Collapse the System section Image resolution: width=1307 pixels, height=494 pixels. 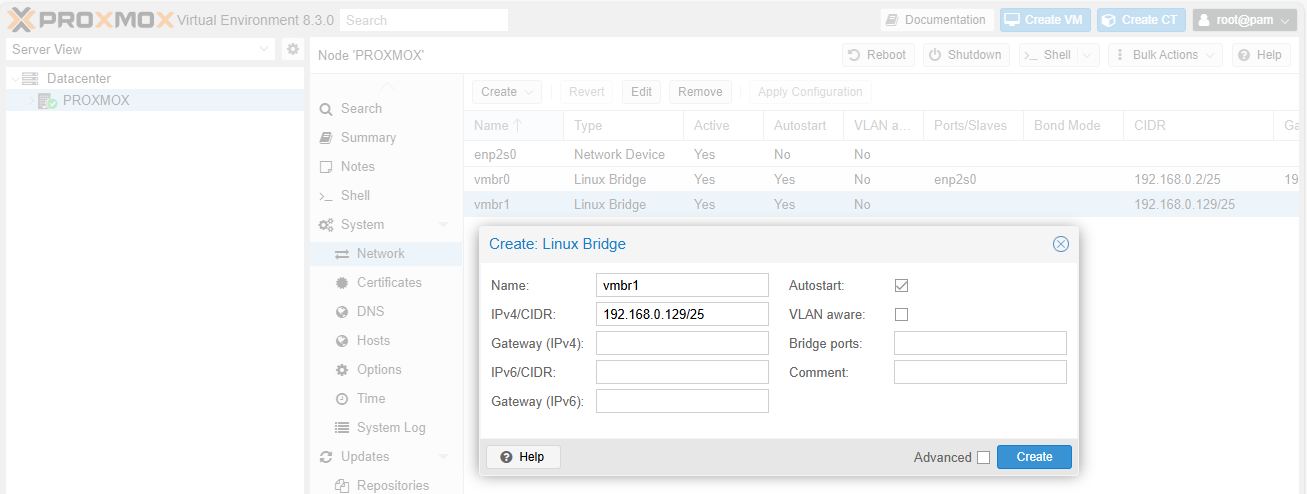pyautogui.click(x=443, y=224)
